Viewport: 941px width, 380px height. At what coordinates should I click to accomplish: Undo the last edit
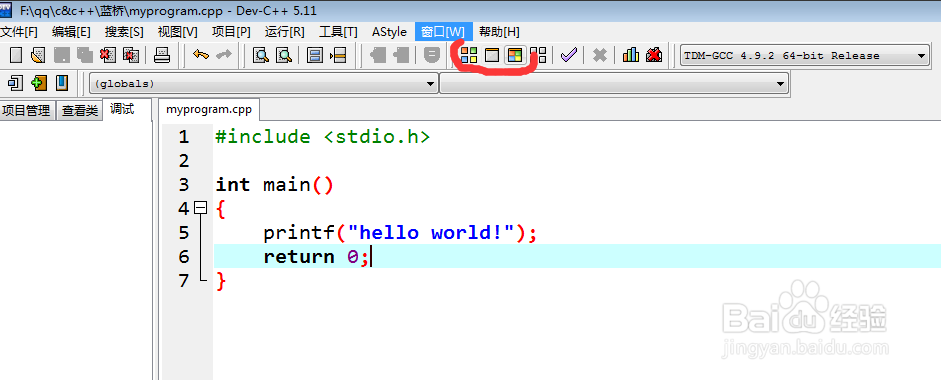point(201,55)
